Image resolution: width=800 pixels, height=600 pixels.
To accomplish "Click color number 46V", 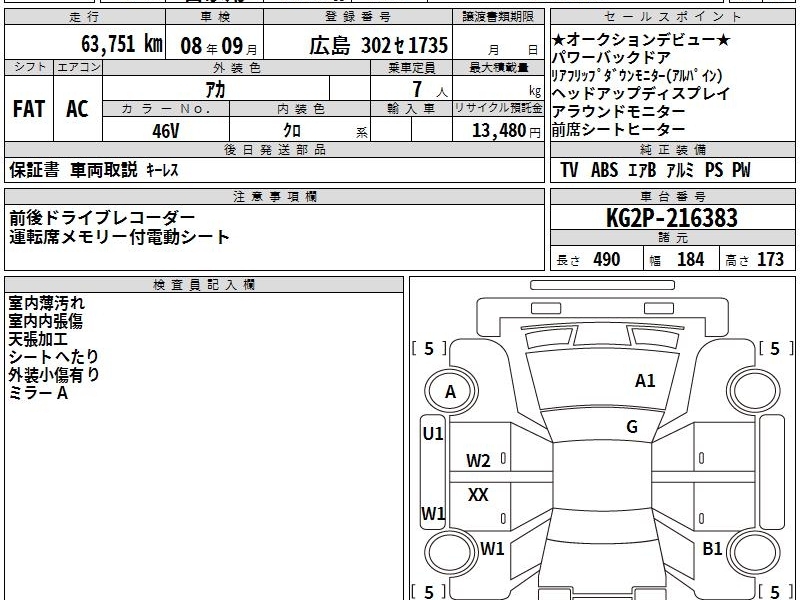I will [166, 131].
